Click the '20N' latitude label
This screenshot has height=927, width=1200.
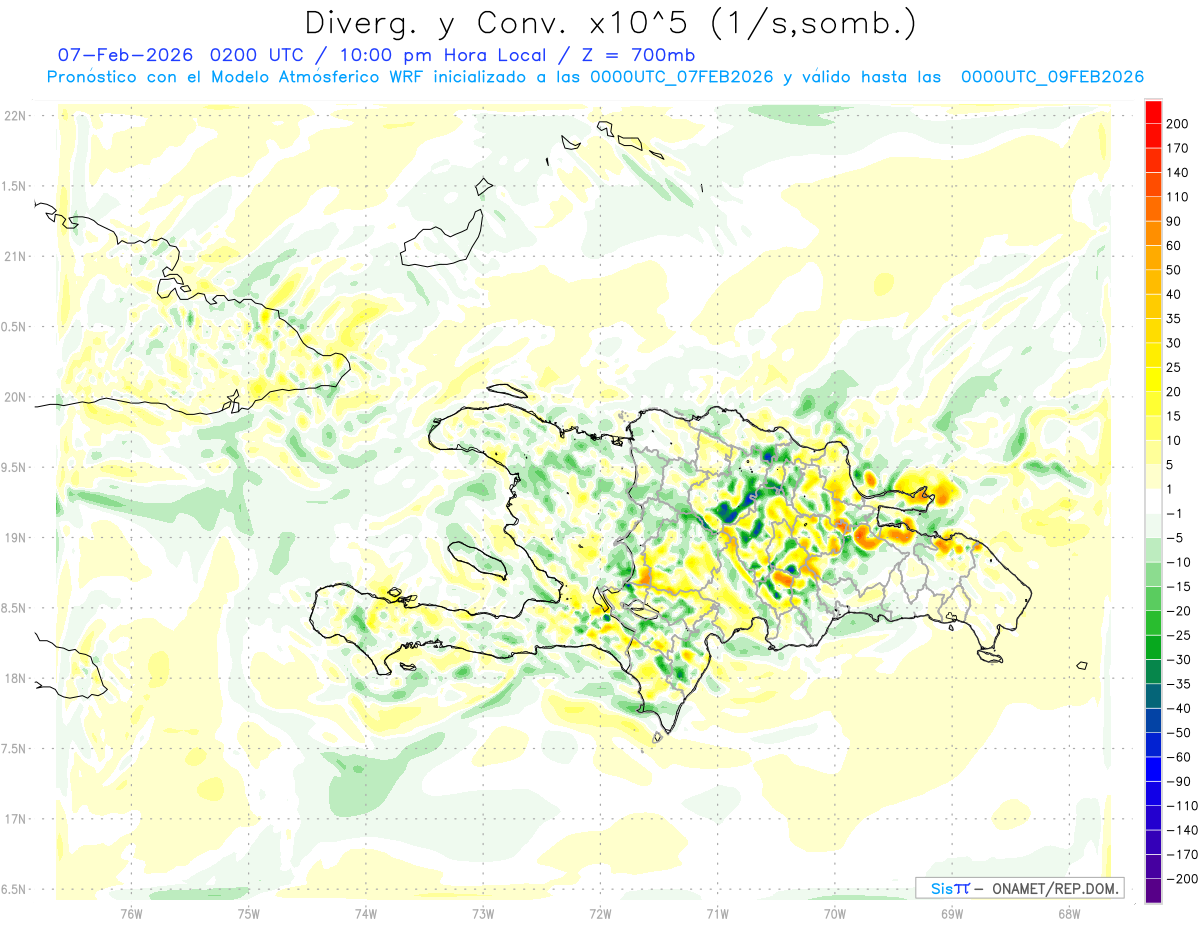pos(14,397)
